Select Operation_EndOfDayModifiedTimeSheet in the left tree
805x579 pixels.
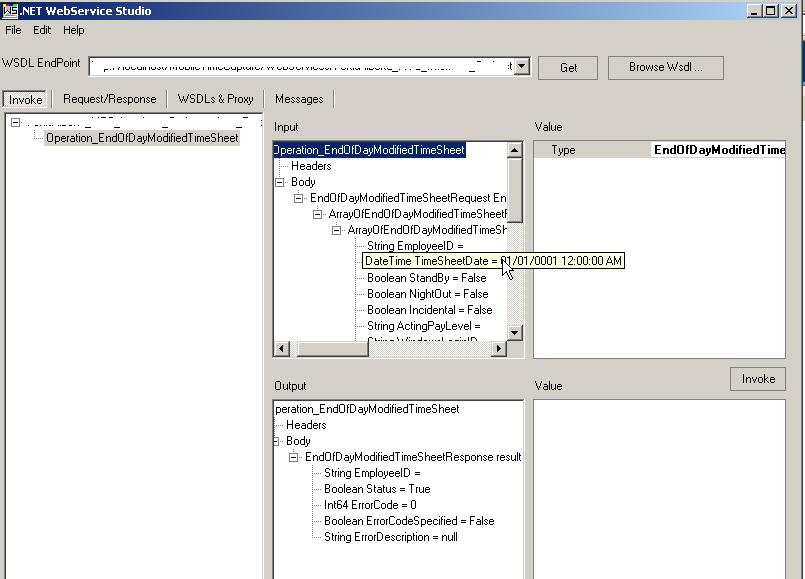coord(142,138)
